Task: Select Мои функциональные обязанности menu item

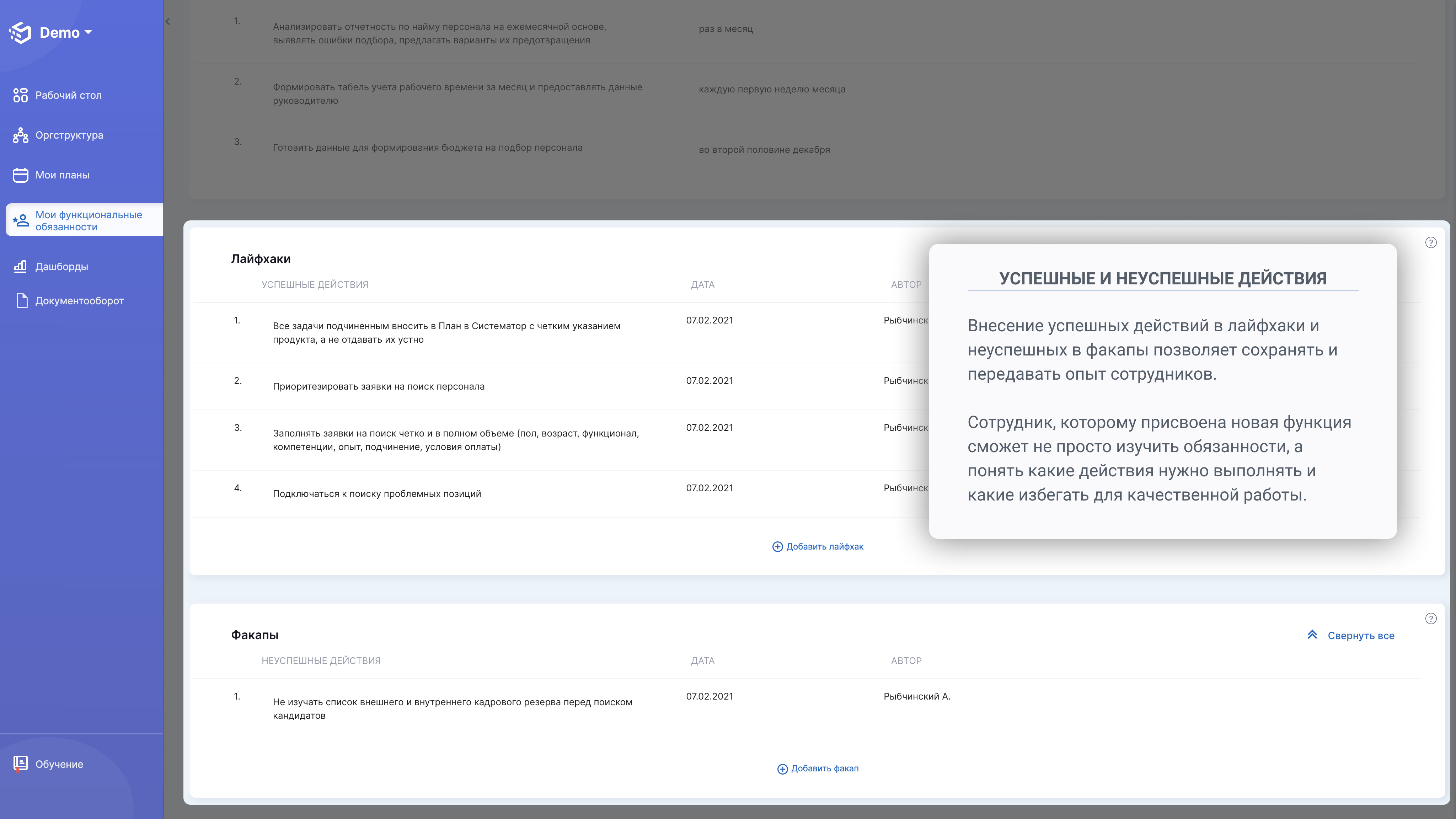Action: click(x=84, y=220)
